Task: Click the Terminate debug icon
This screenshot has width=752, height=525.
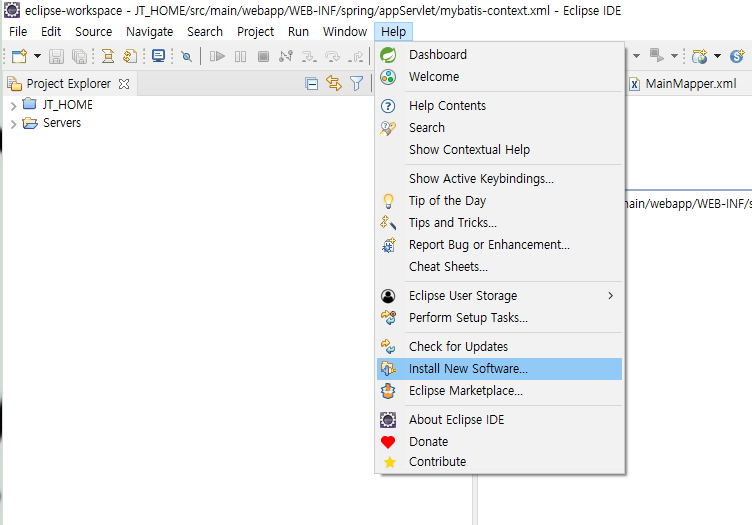Action: click(x=263, y=57)
